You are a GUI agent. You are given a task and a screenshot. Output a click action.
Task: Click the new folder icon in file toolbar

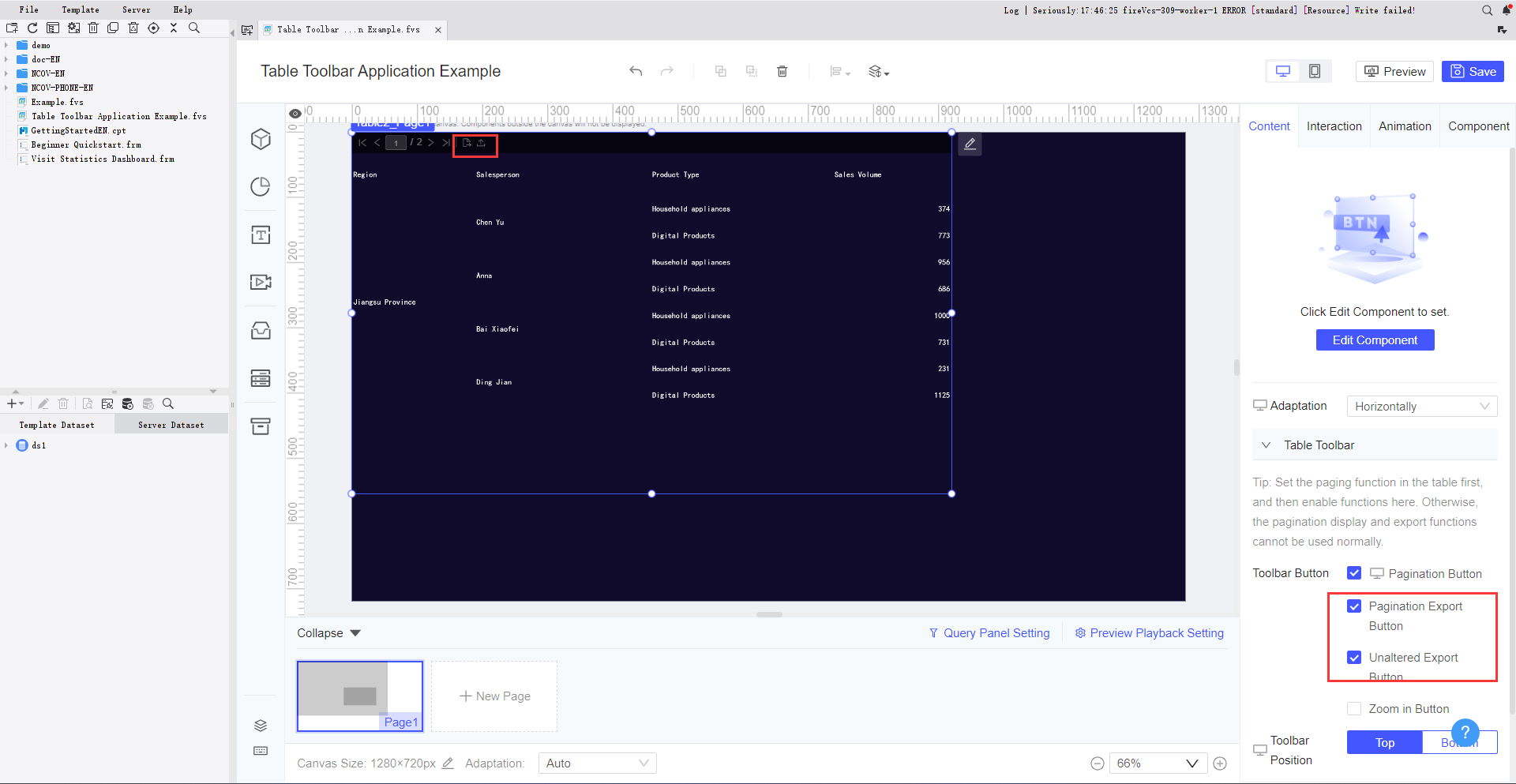point(12,28)
